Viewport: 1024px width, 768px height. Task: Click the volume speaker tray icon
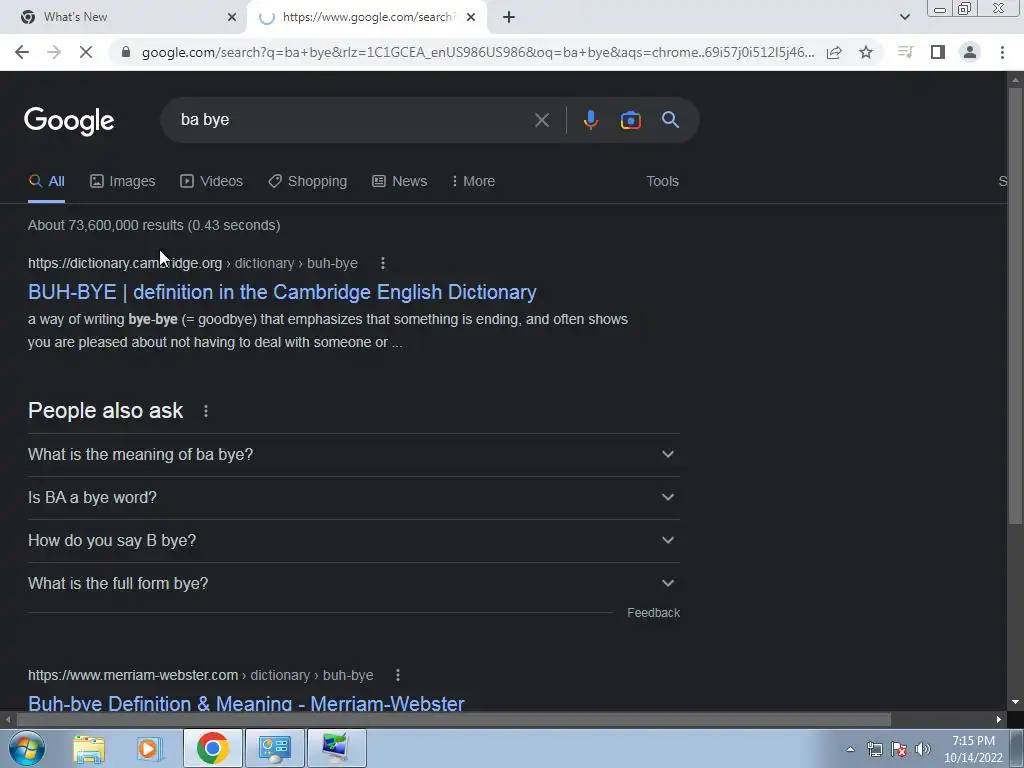pos(923,749)
